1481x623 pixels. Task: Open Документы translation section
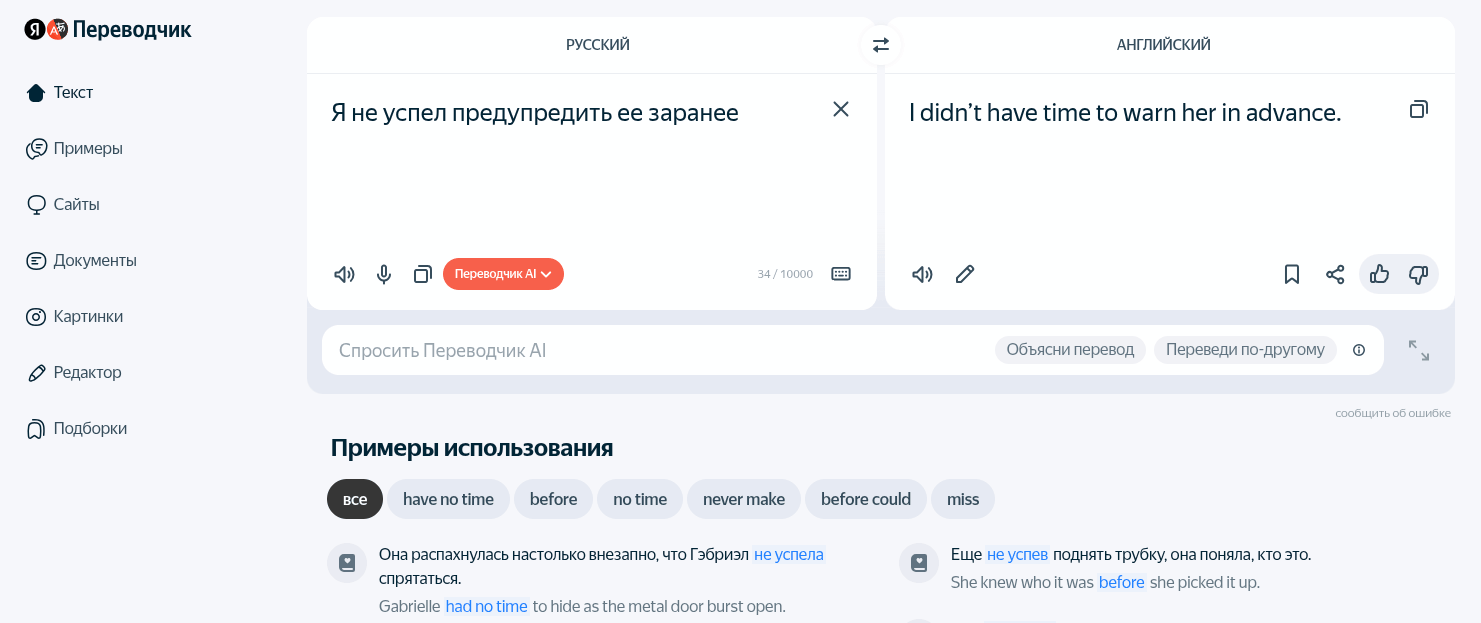(x=81, y=260)
